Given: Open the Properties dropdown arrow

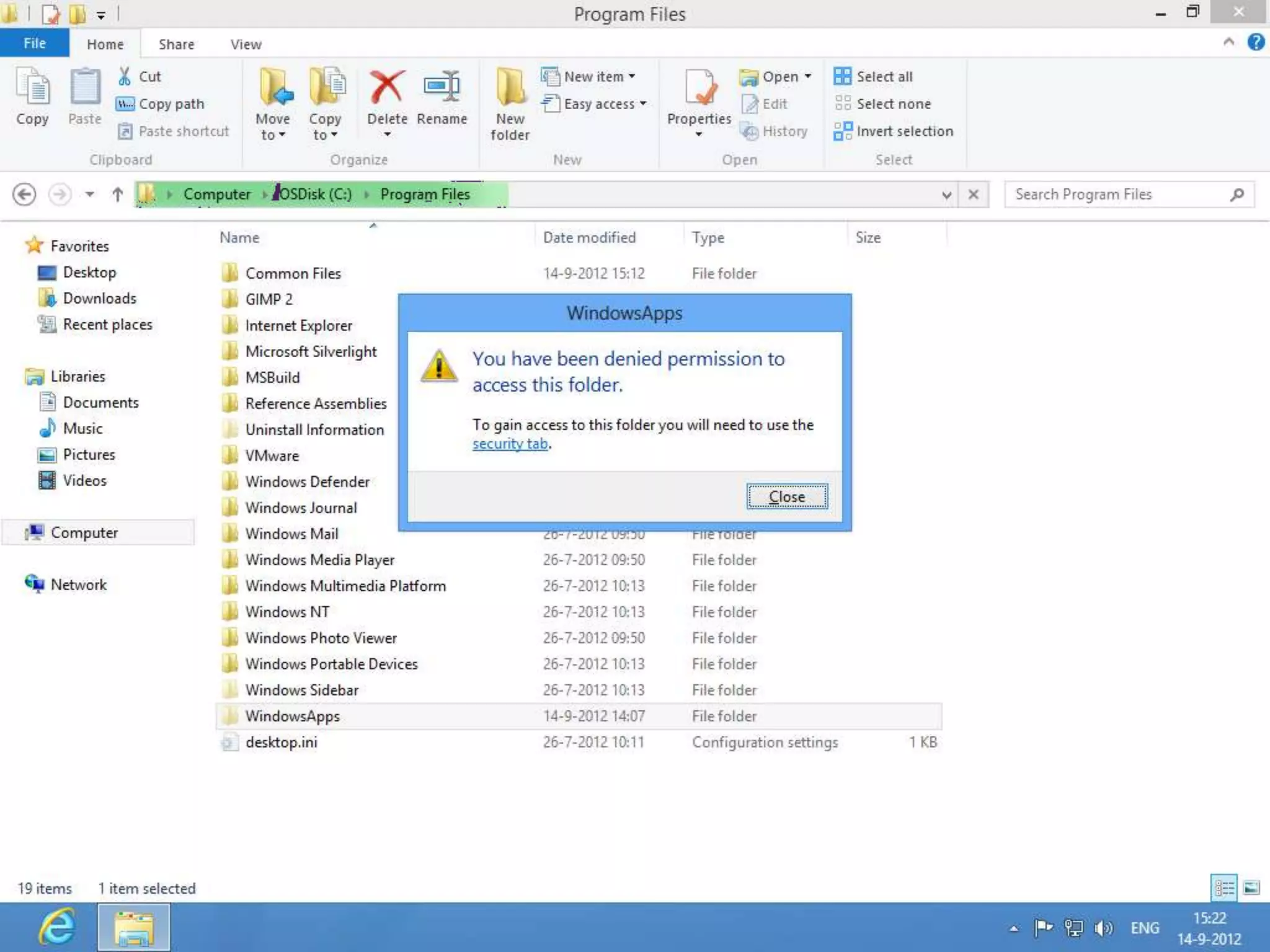Looking at the screenshot, I should pyautogui.click(x=699, y=134).
